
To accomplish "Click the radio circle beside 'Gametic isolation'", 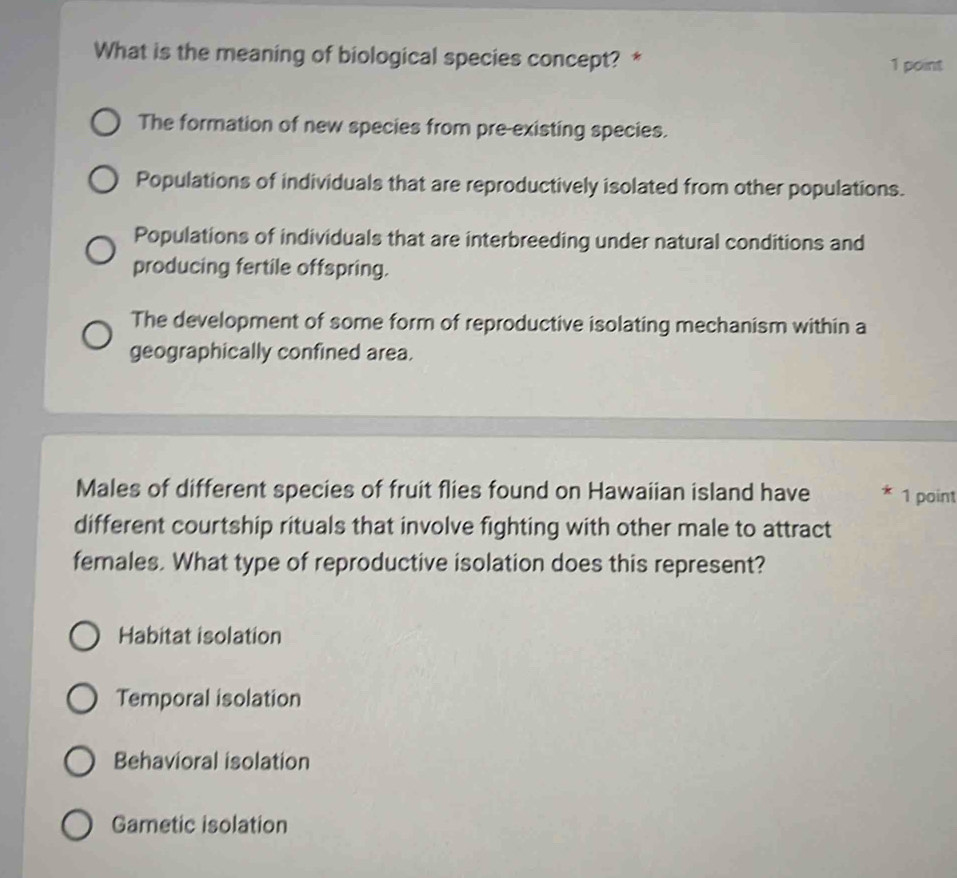I will pos(76,823).
